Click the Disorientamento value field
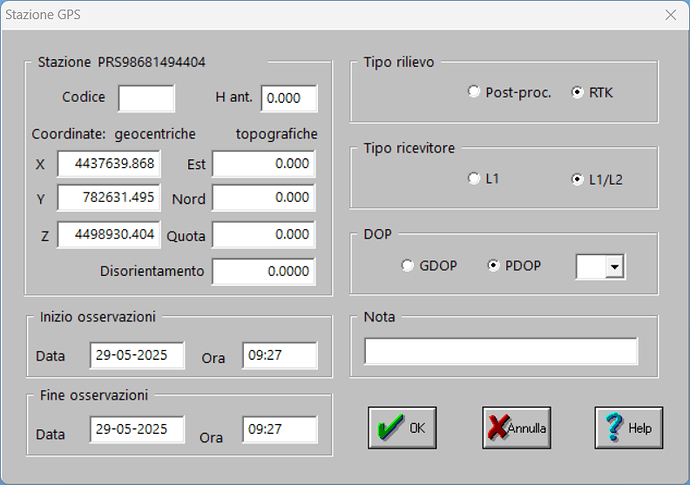The height and width of the screenshot is (485, 690). (263, 271)
